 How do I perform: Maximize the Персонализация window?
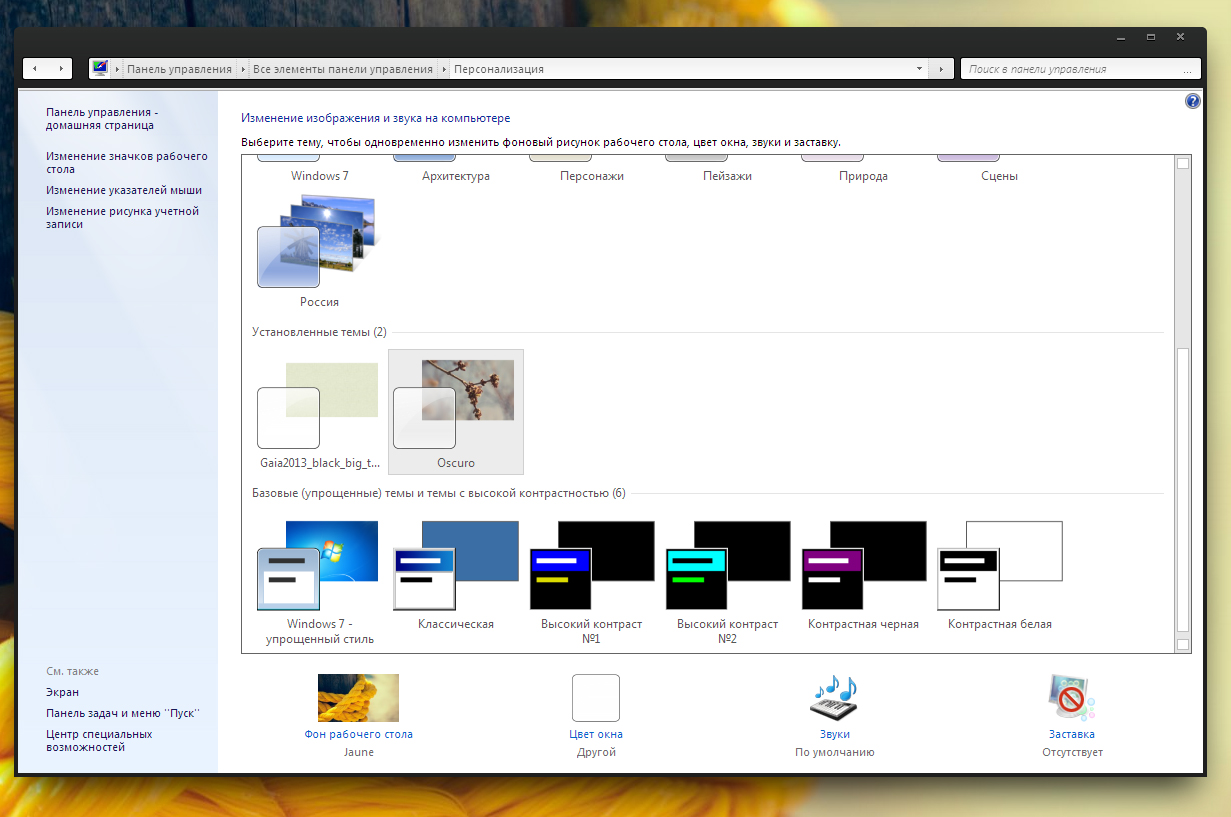1152,37
